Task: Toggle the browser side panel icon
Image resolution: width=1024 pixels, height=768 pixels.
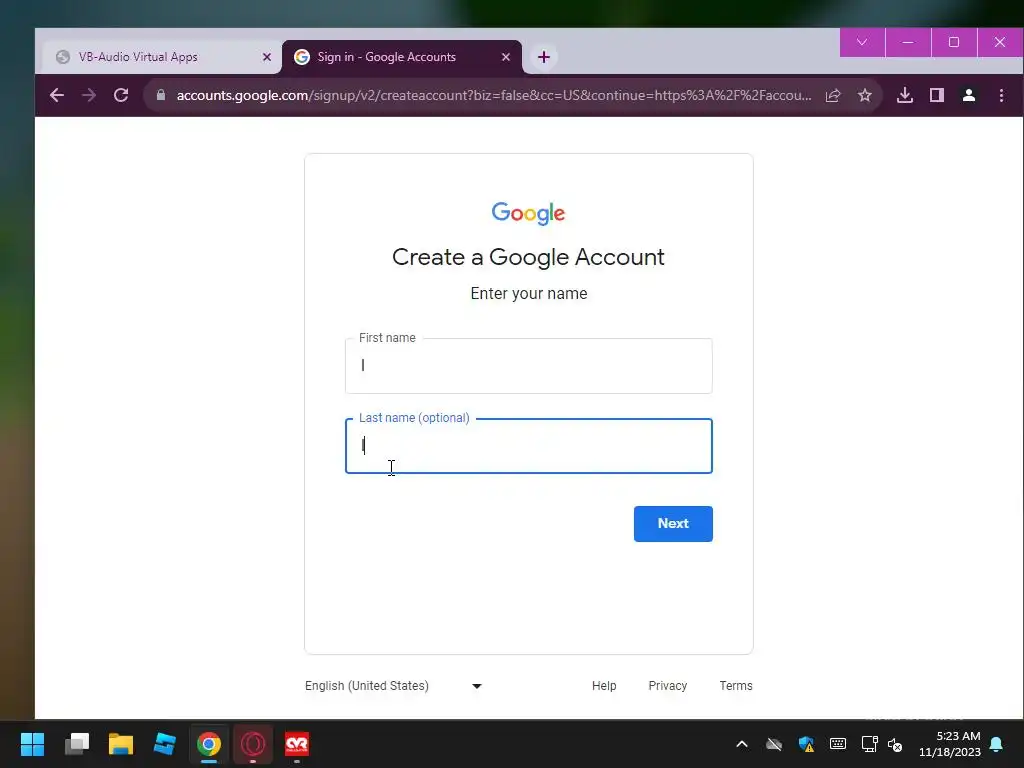Action: [x=936, y=95]
